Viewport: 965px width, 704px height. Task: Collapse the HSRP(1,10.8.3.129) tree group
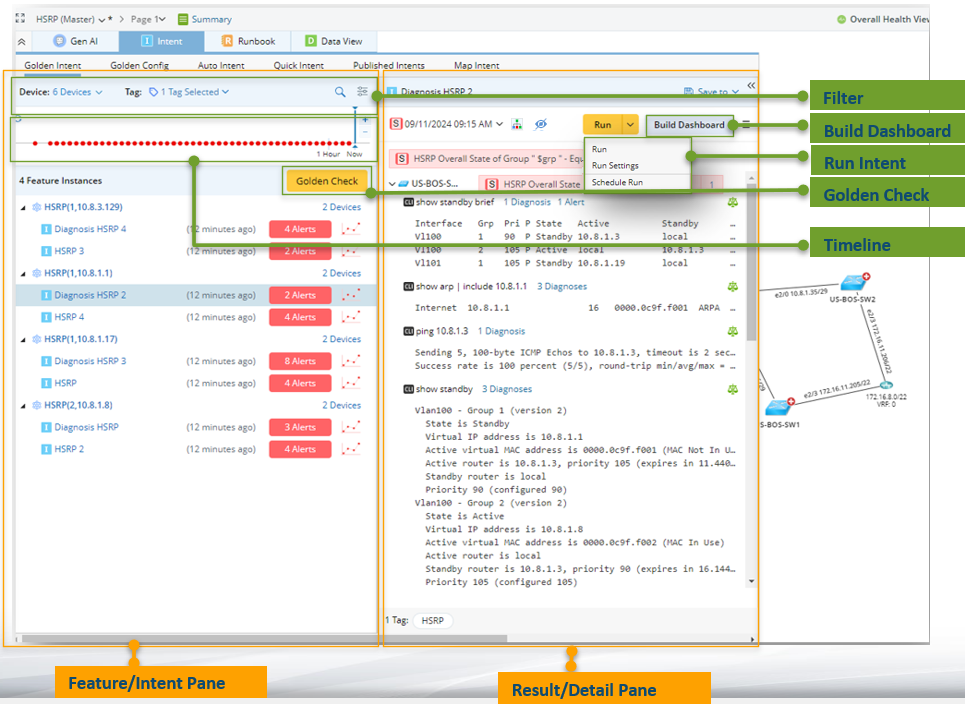tap(24, 208)
